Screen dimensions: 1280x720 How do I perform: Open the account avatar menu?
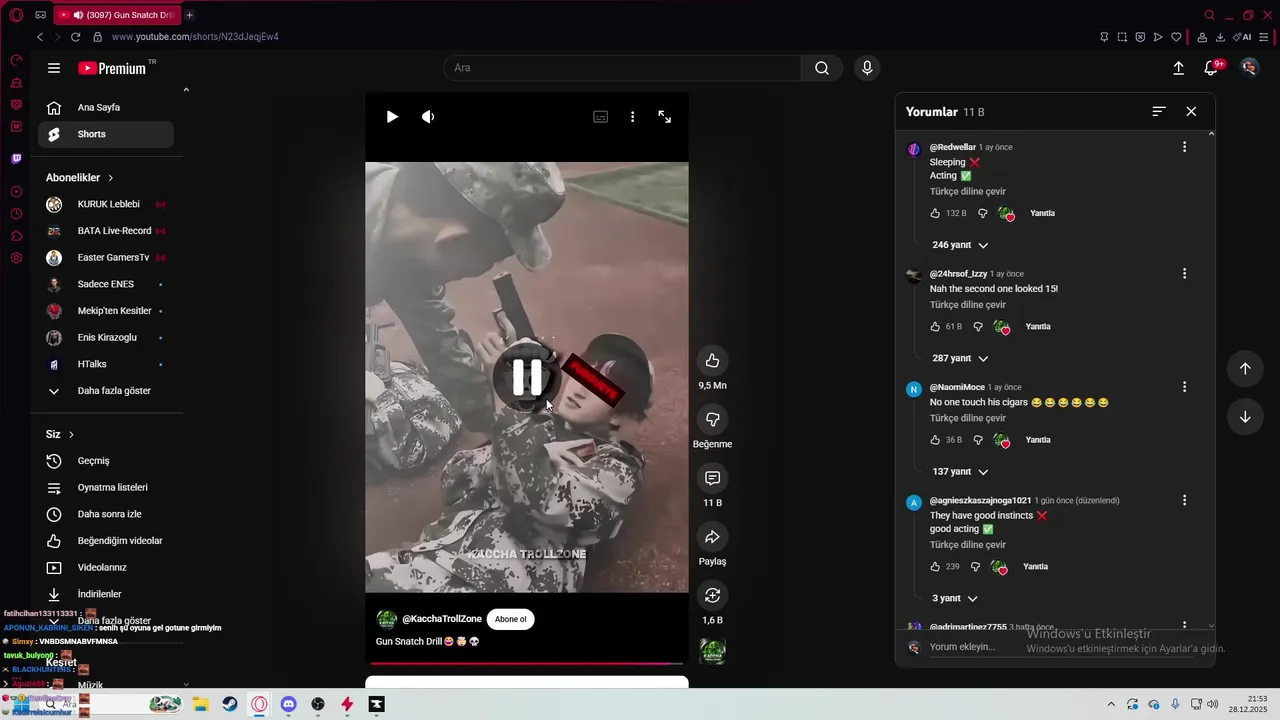pos(1249,67)
